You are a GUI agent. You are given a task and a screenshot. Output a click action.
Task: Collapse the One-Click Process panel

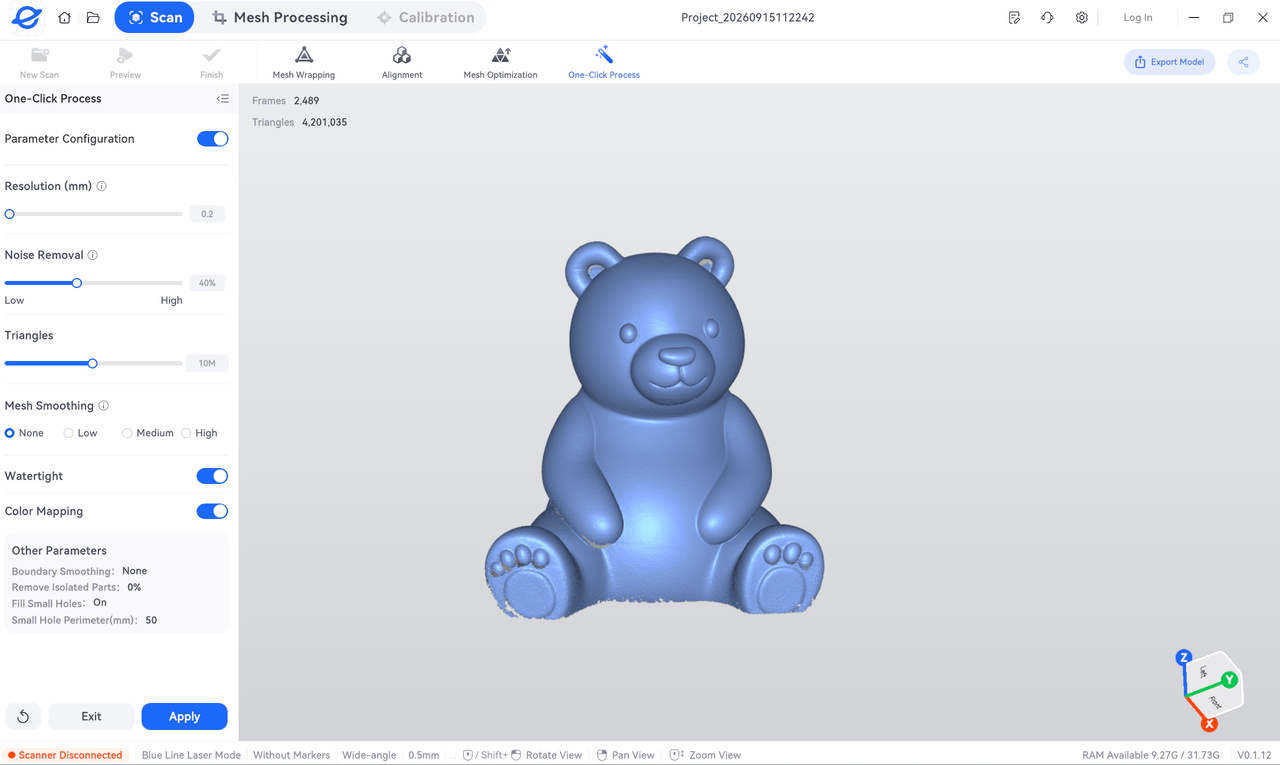pos(223,99)
